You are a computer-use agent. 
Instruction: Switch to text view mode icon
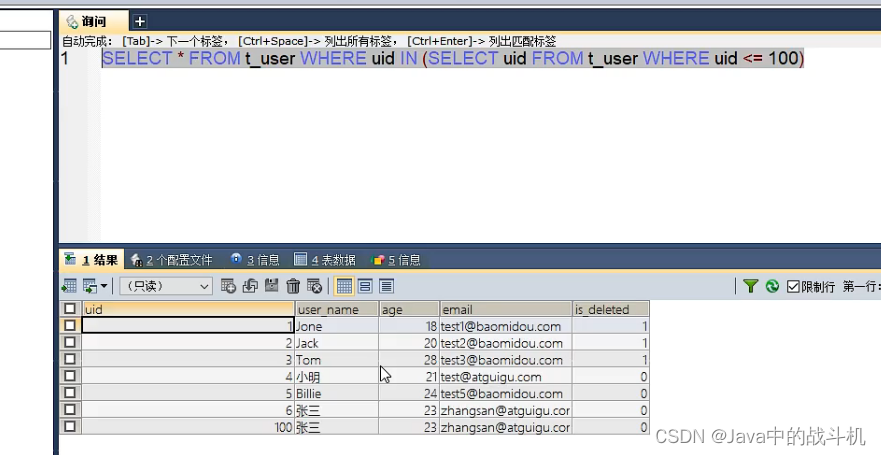click(x=387, y=286)
